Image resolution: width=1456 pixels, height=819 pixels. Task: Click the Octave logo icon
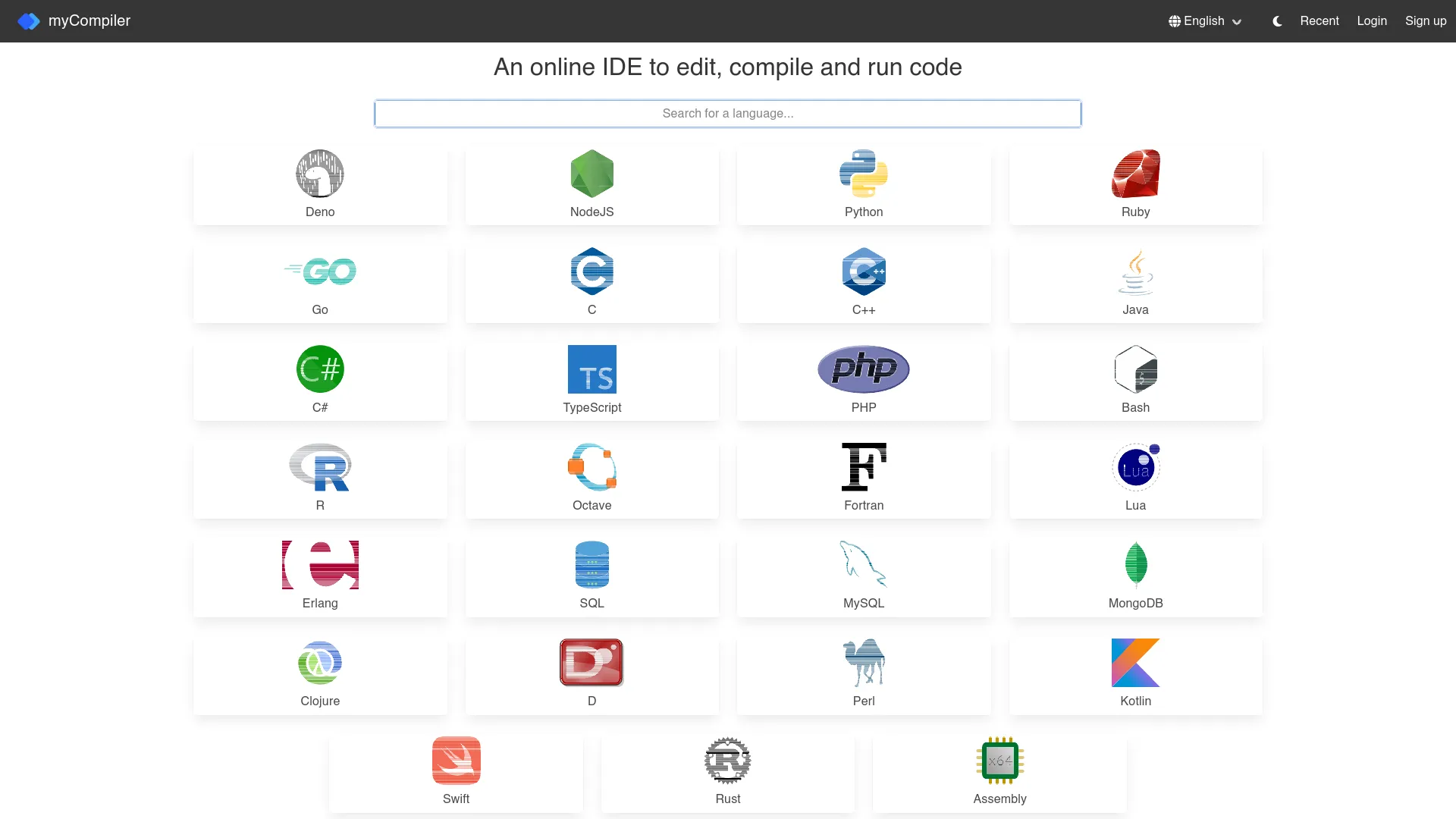pyautogui.click(x=592, y=467)
